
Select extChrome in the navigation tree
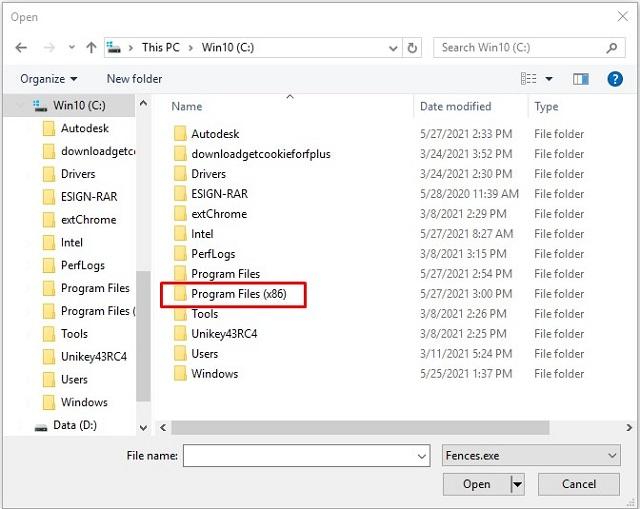89,220
